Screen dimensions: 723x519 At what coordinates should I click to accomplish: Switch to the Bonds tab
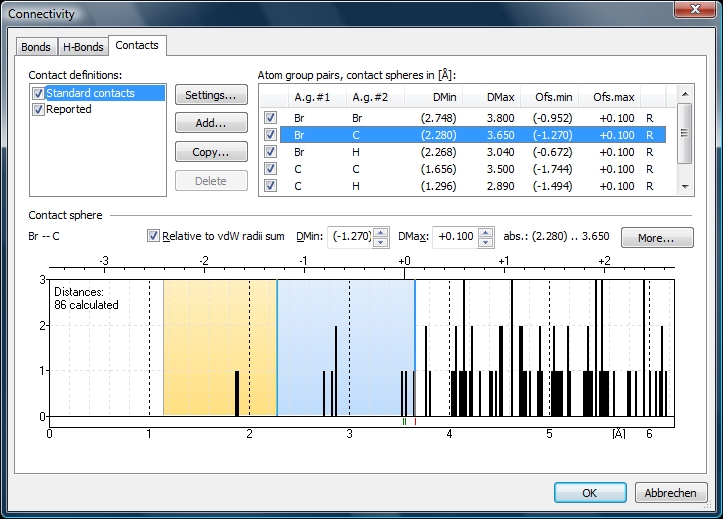click(x=36, y=47)
